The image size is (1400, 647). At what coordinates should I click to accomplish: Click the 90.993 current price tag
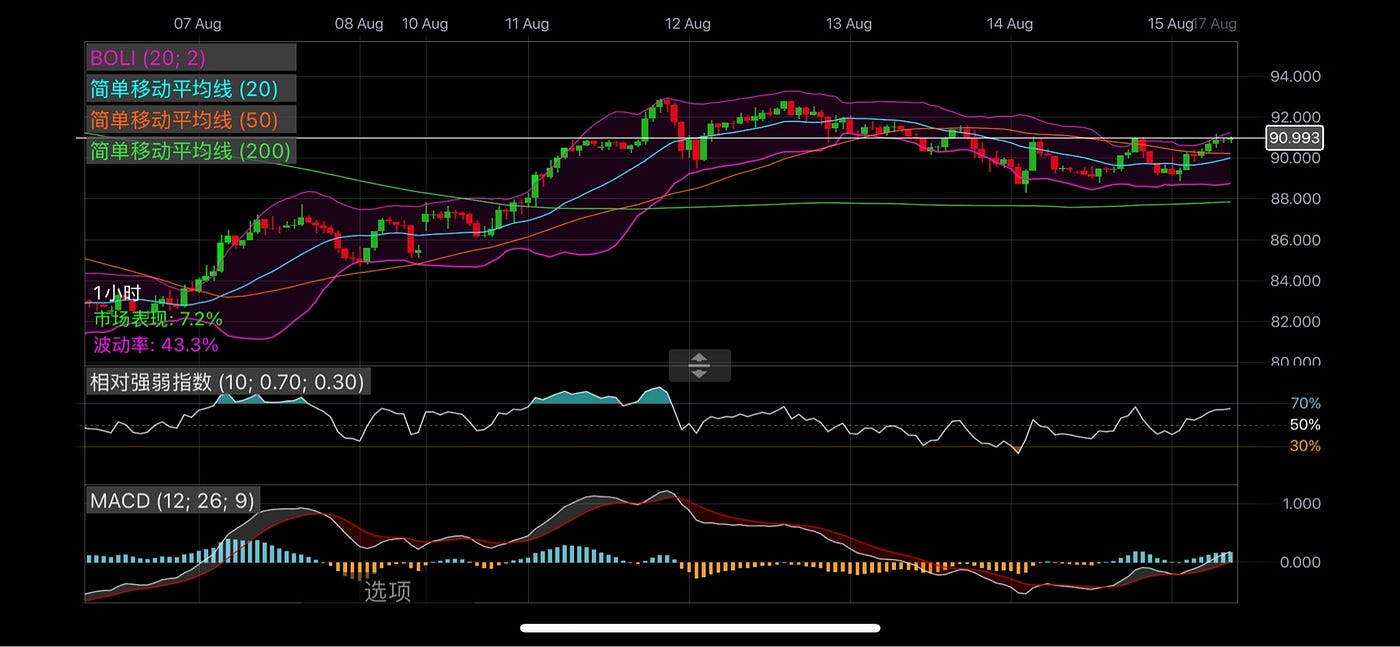1293,138
